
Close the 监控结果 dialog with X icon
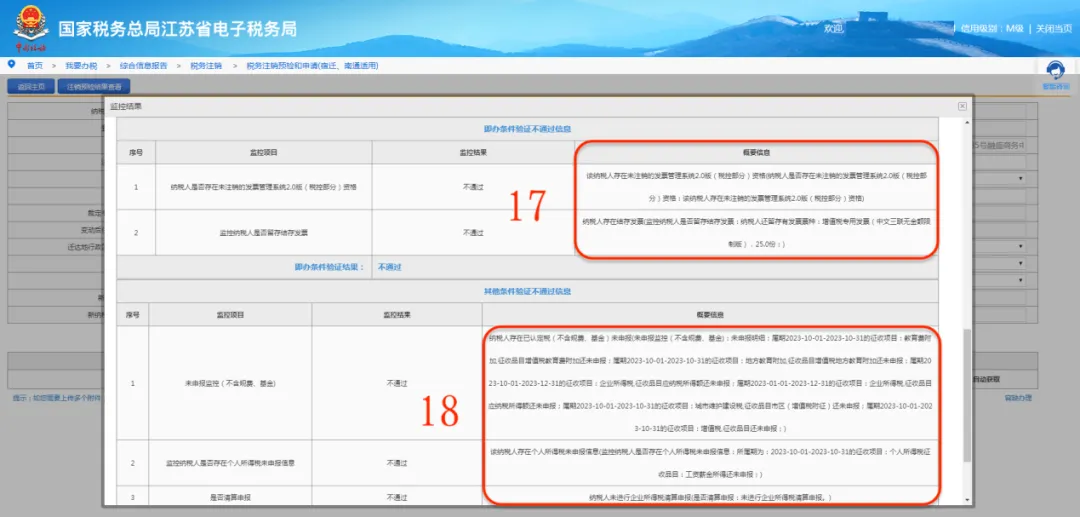click(x=962, y=106)
